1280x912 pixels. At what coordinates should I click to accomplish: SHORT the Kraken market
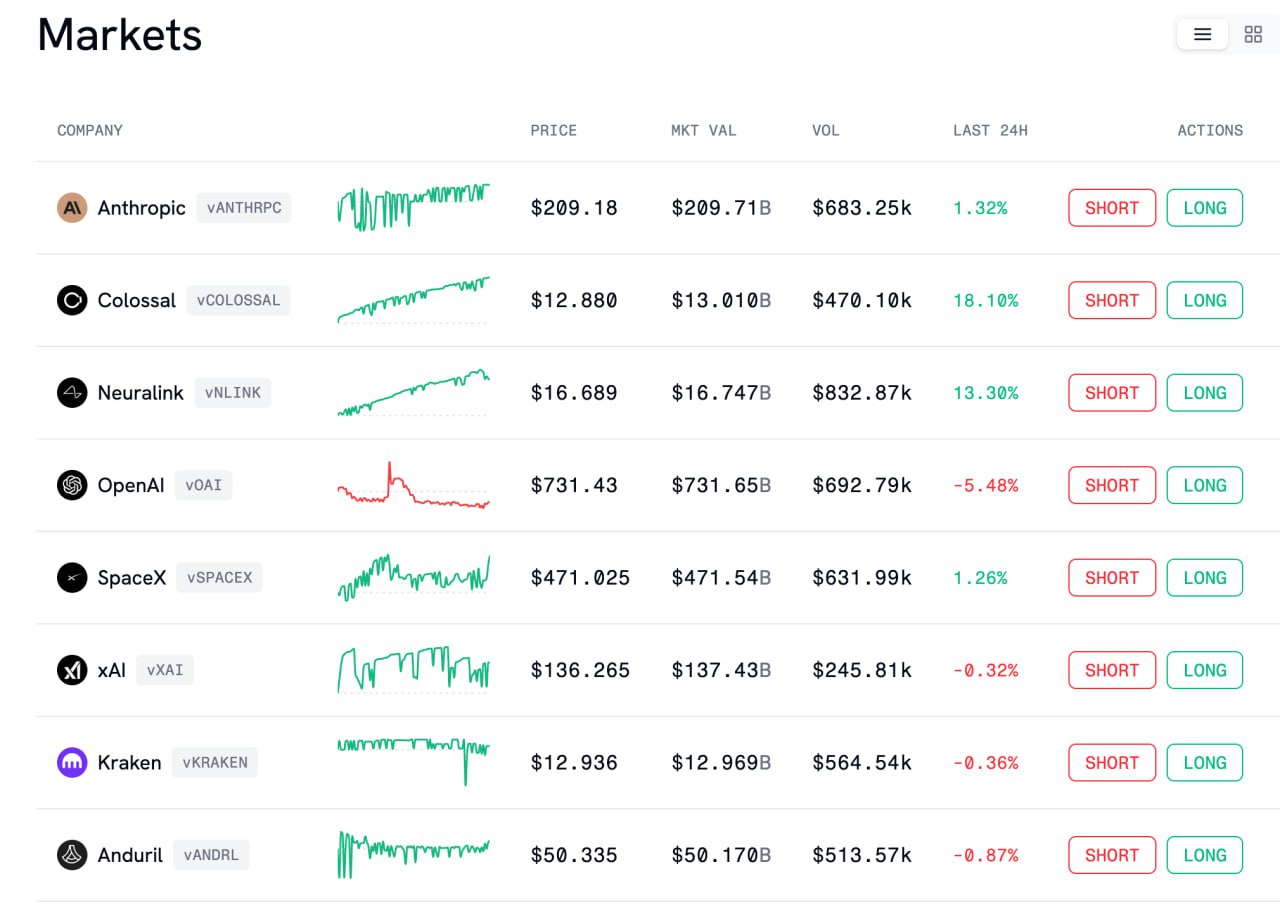[1112, 763]
